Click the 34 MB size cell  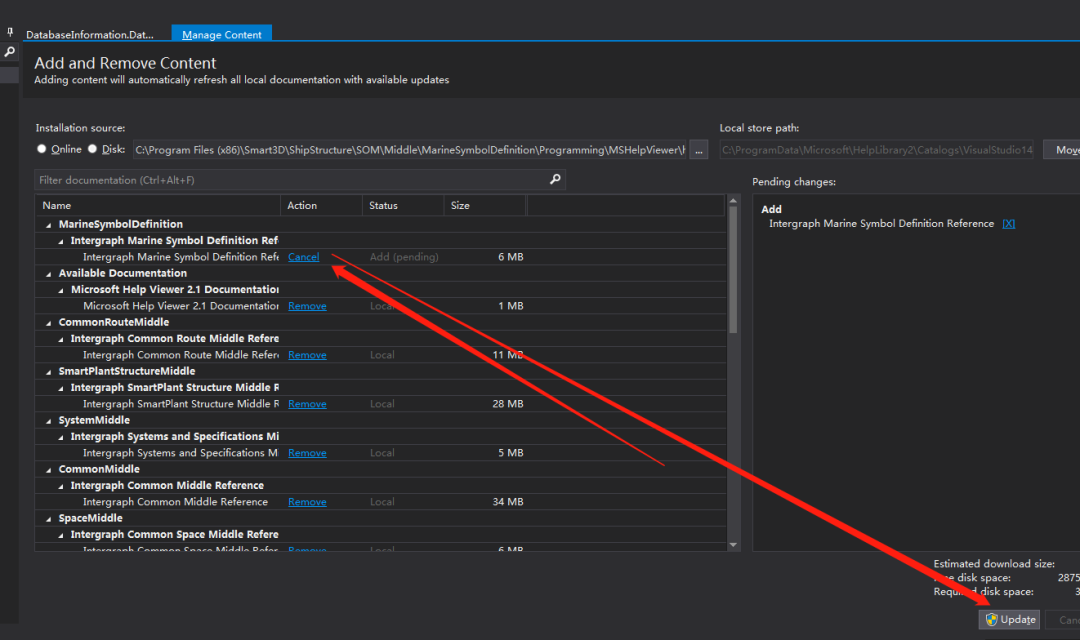pyautogui.click(x=508, y=502)
